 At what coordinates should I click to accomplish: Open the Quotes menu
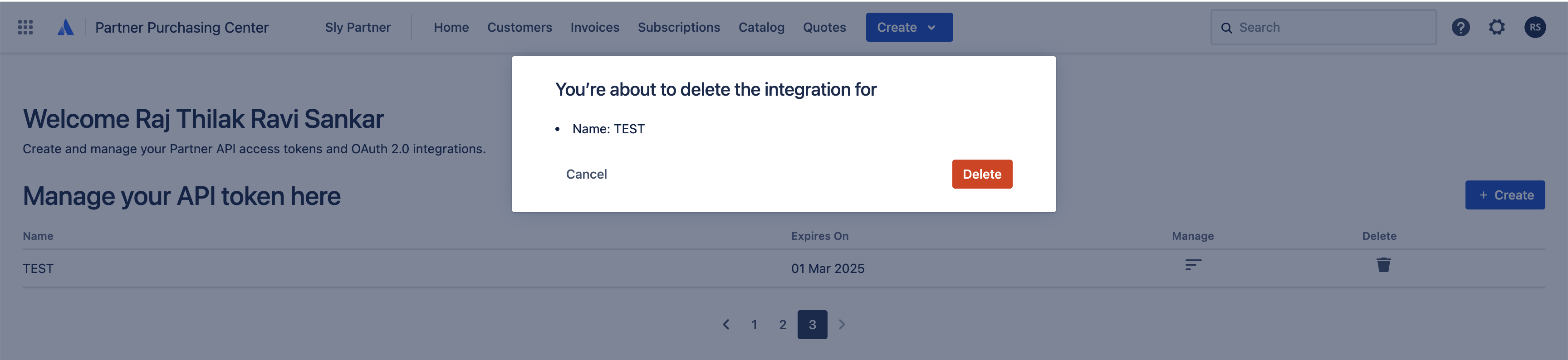[824, 27]
